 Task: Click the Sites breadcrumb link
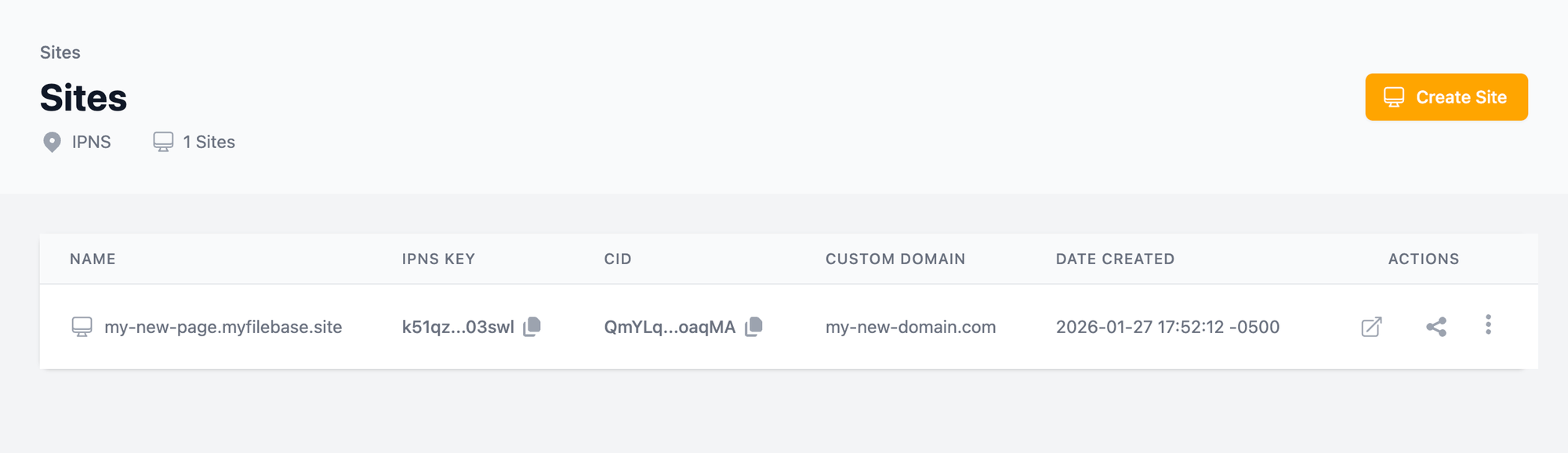(60, 53)
